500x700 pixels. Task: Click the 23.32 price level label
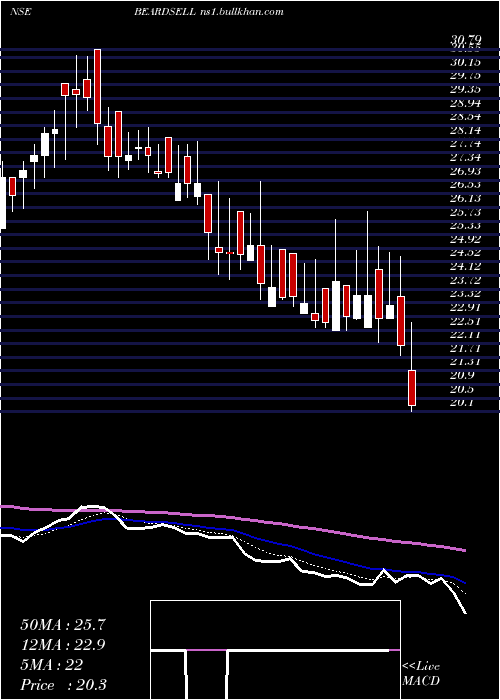[x=466, y=294]
